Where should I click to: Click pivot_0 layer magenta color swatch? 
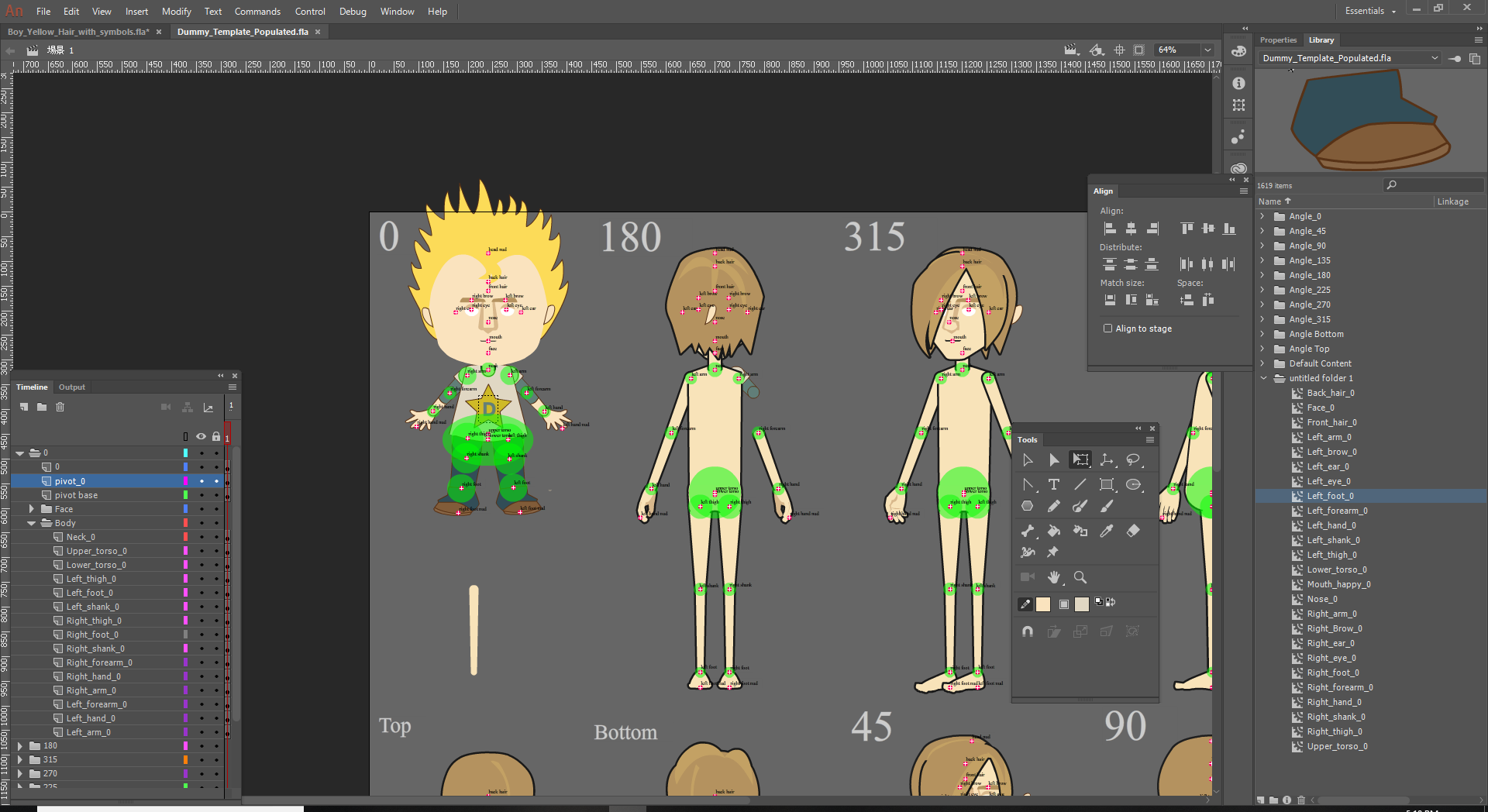pos(185,481)
